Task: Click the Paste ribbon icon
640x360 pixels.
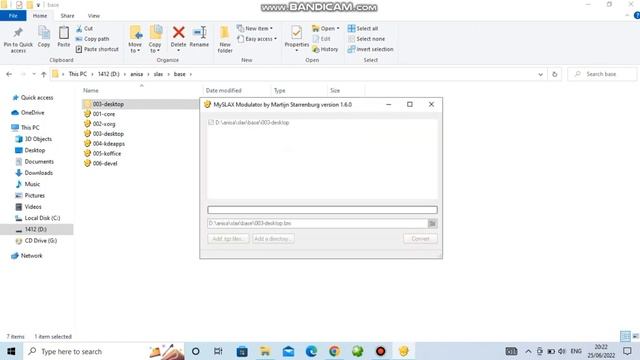Action: (x=64, y=33)
